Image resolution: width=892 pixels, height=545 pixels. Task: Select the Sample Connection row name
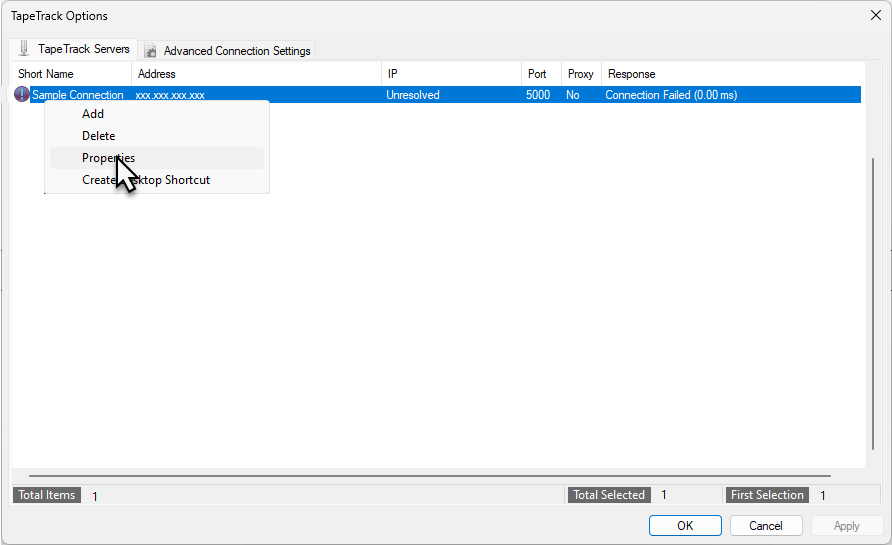coord(78,95)
